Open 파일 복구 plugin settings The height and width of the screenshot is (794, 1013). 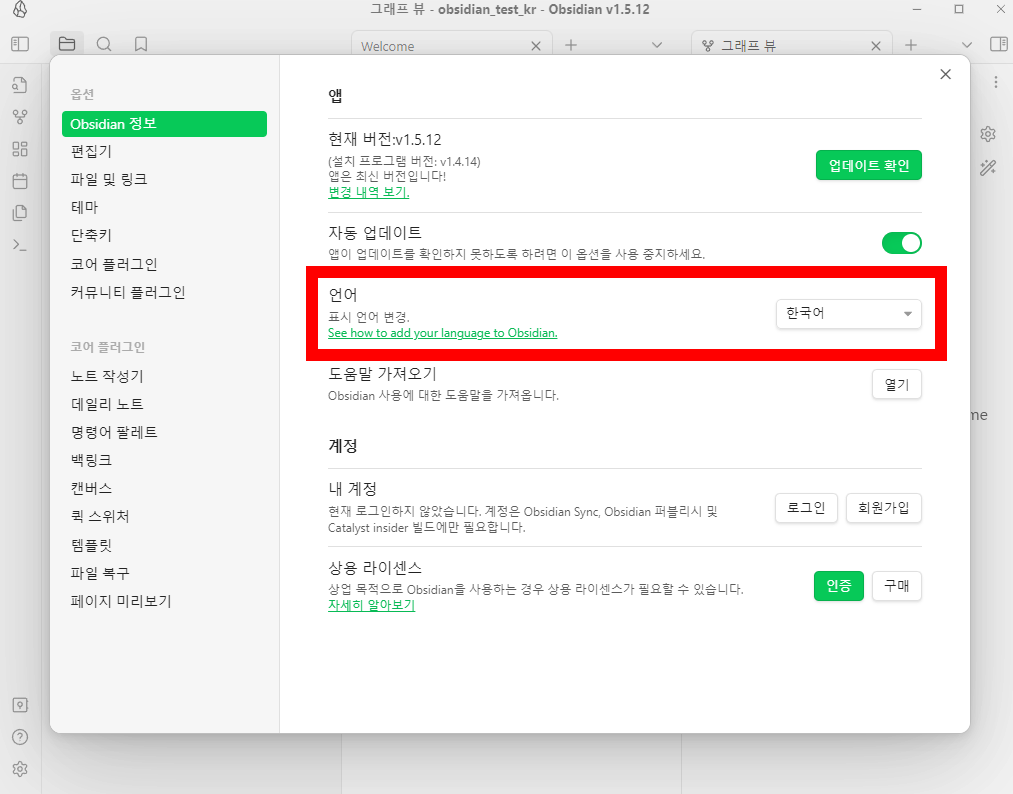164,573
